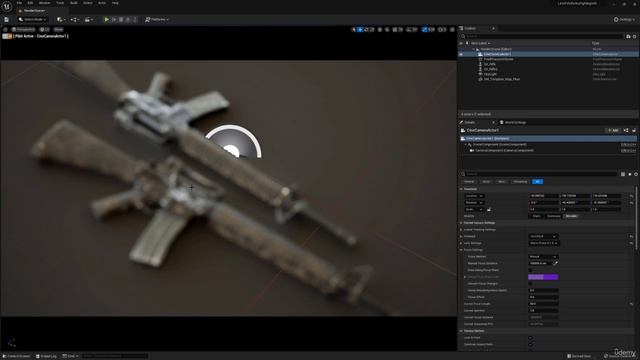Select the Rotate gizmo tool
This screenshot has height=360, width=640.
[x=366, y=29]
